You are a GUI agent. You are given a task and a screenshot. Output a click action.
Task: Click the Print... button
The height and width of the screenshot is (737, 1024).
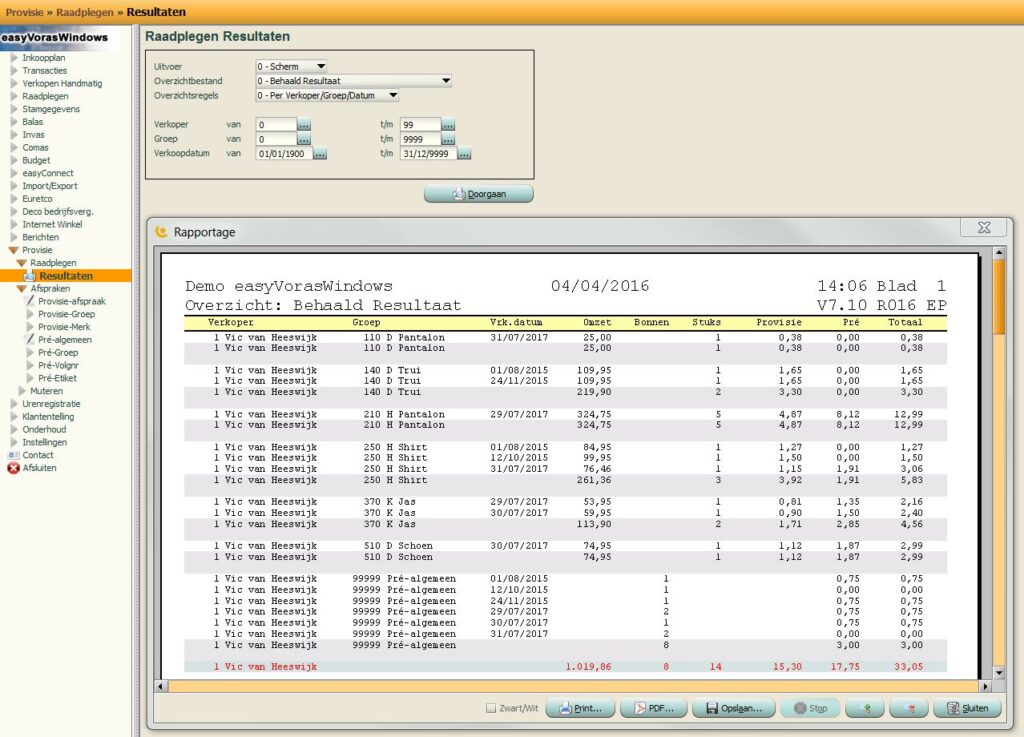tap(581, 708)
